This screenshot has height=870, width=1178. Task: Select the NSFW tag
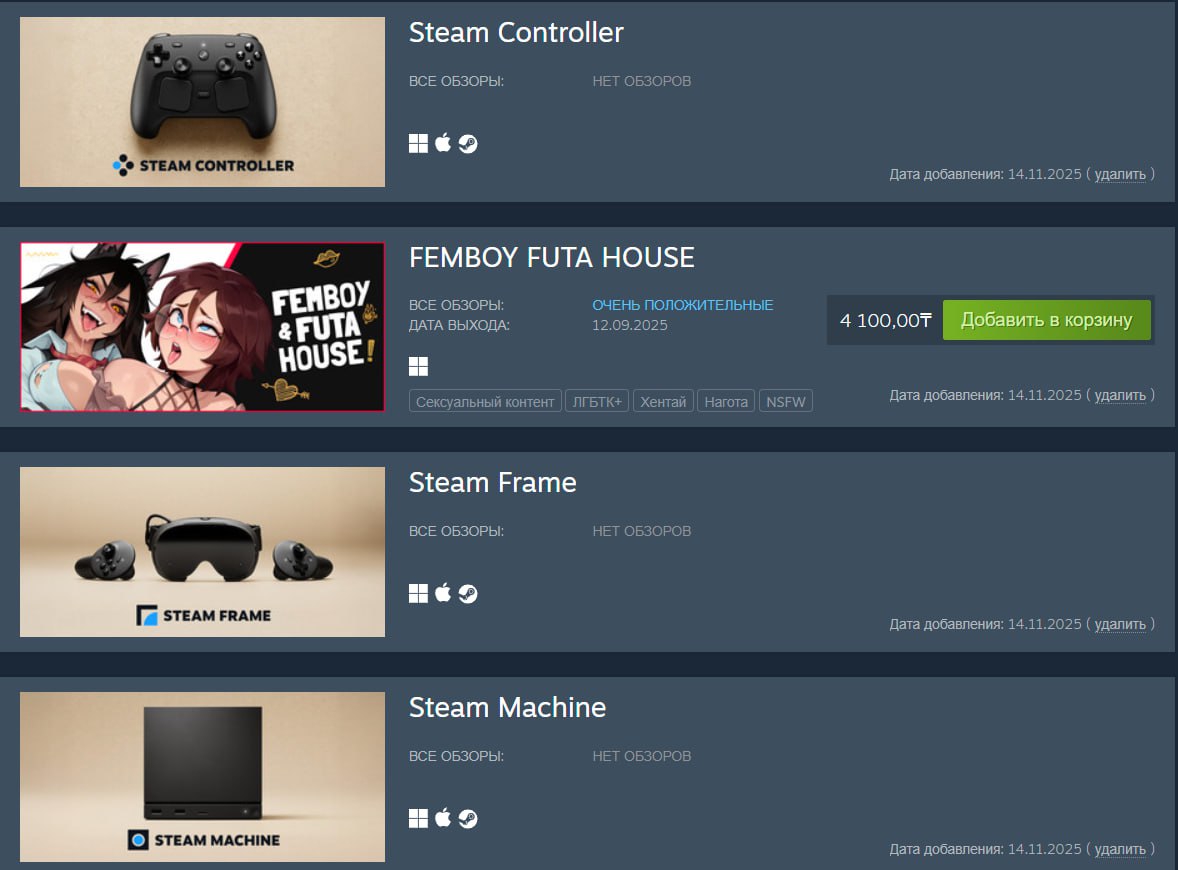pos(786,402)
